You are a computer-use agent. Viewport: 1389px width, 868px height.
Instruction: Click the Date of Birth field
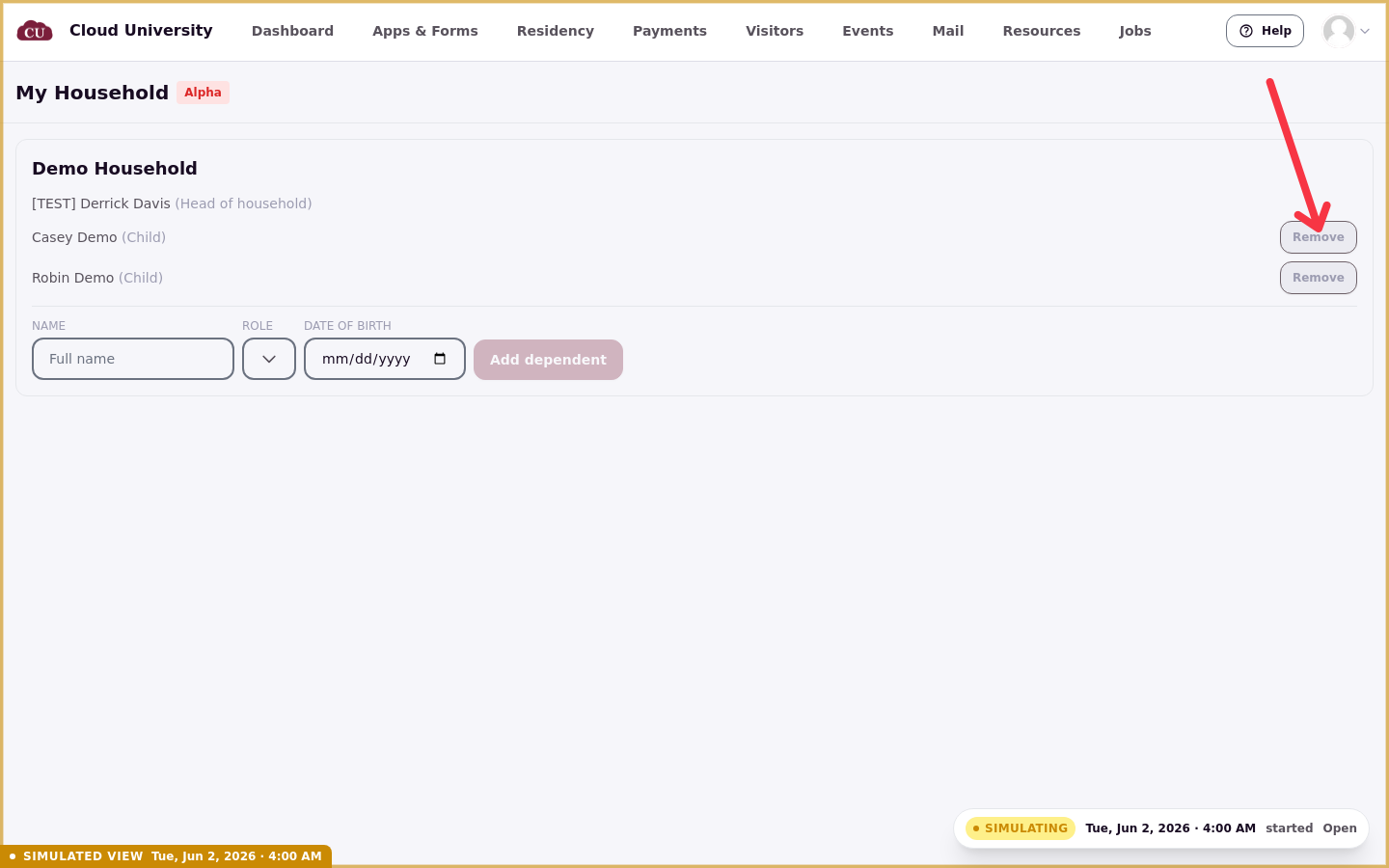[x=385, y=359]
